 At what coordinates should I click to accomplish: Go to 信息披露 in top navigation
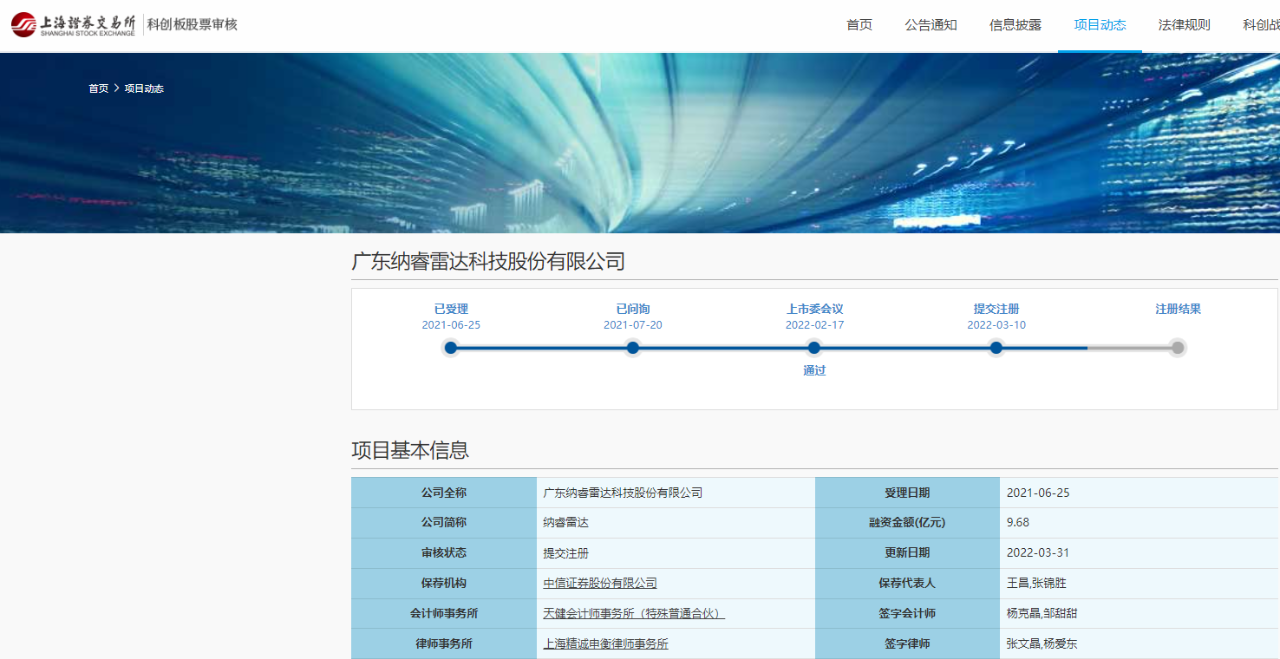click(1015, 25)
